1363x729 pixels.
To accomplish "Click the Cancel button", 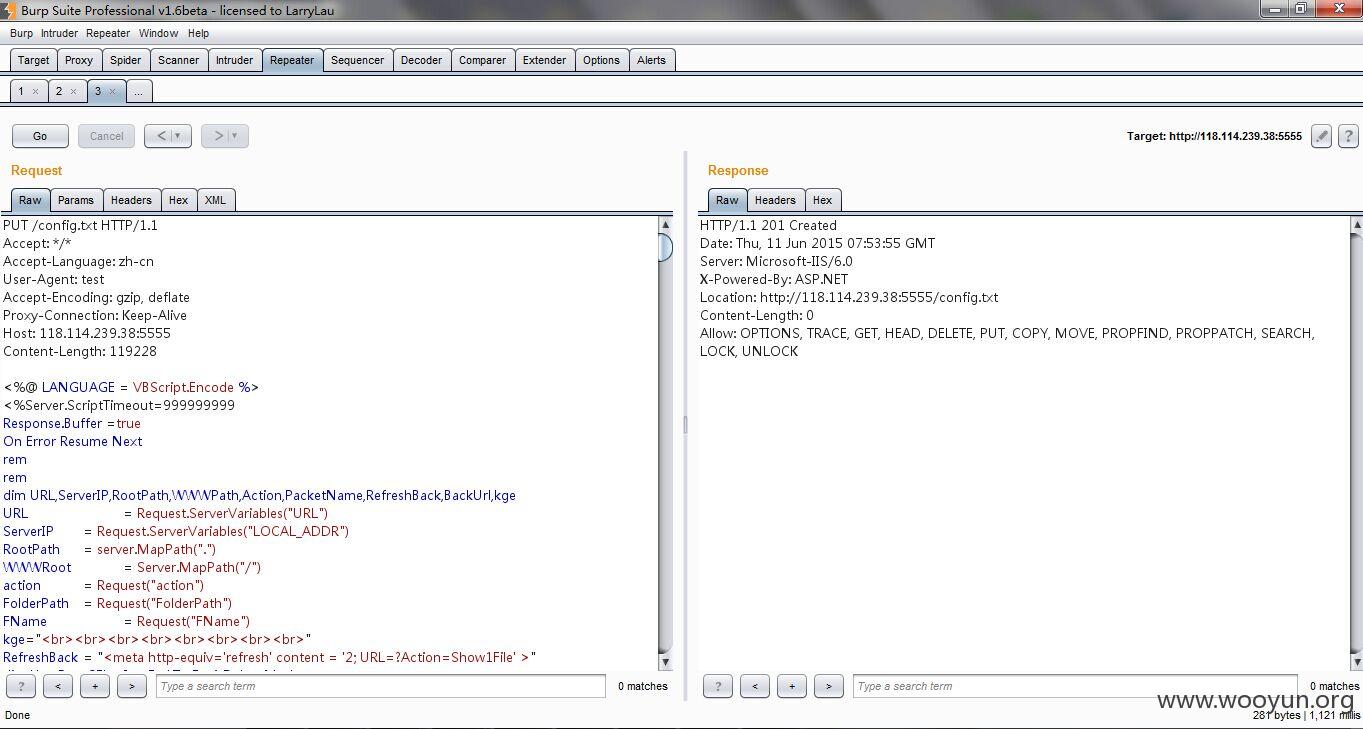I will point(107,136).
